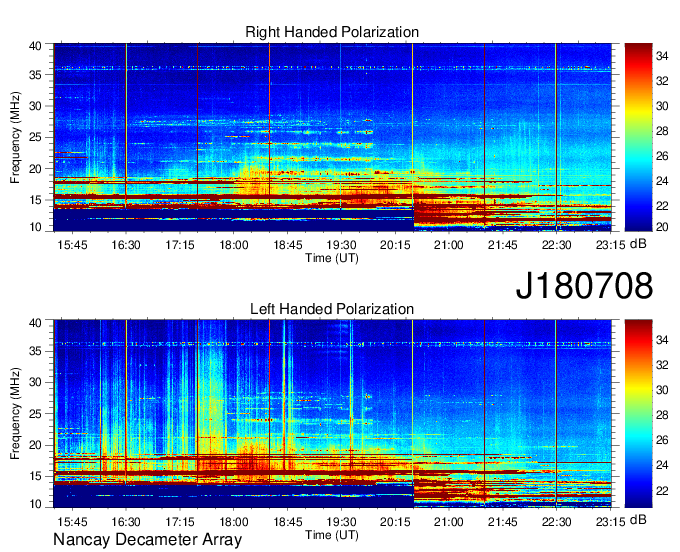Click 15 MHz tick on Left Handed frequency axis
Screen dimensions: 680x552
(35, 477)
